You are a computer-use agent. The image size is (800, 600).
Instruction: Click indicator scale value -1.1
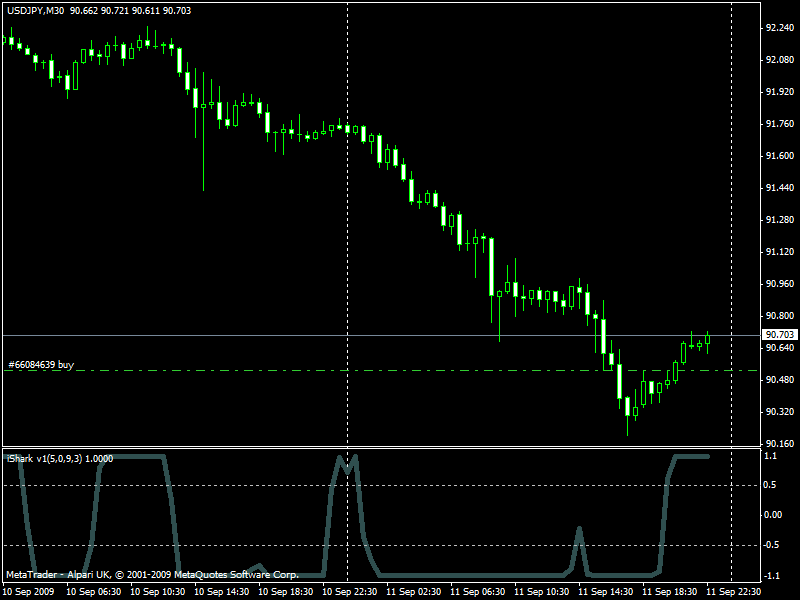tap(772, 576)
